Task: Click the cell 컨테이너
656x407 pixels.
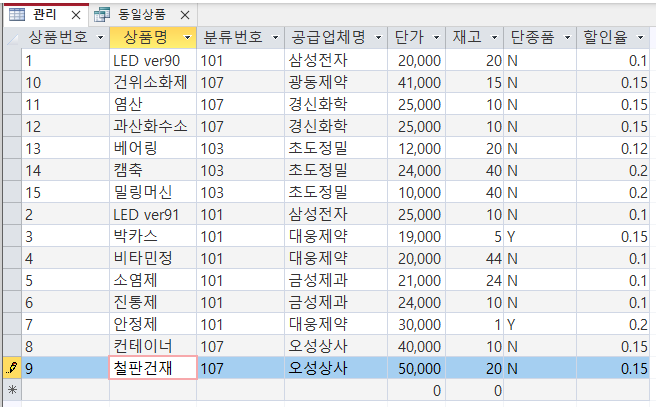Action: point(153,346)
